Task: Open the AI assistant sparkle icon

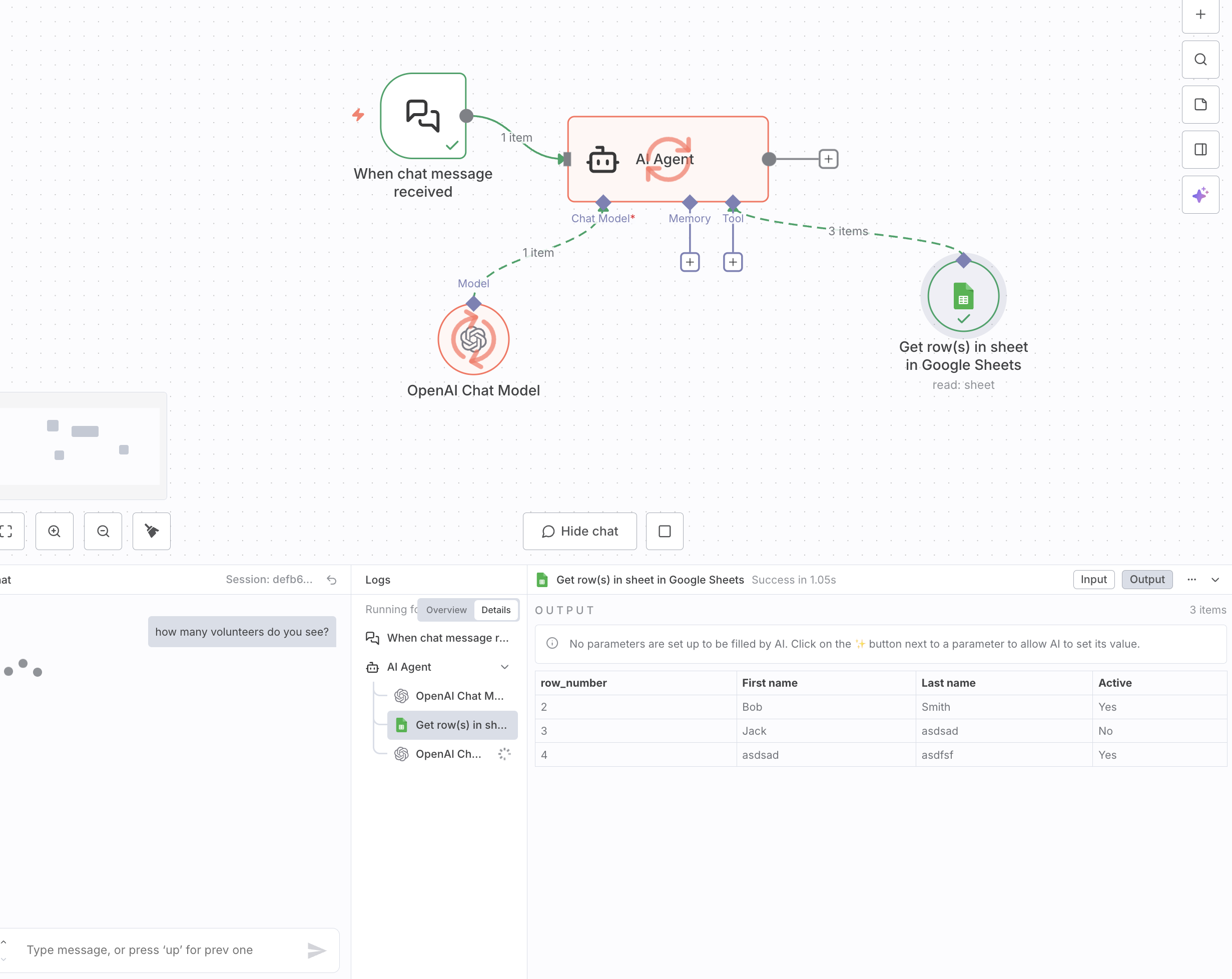Action: [x=1200, y=195]
